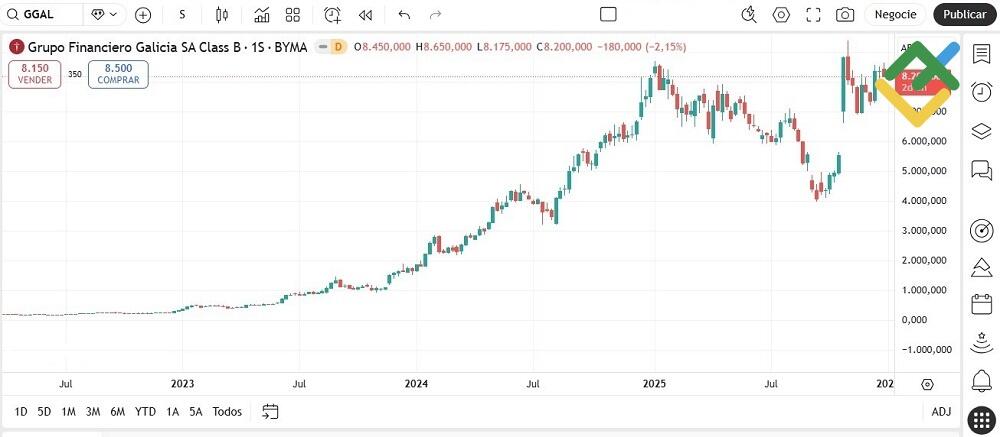Viewport: 1000px width, 437px height.
Task: Click the Negocie button
Action: click(x=895, y=14)
